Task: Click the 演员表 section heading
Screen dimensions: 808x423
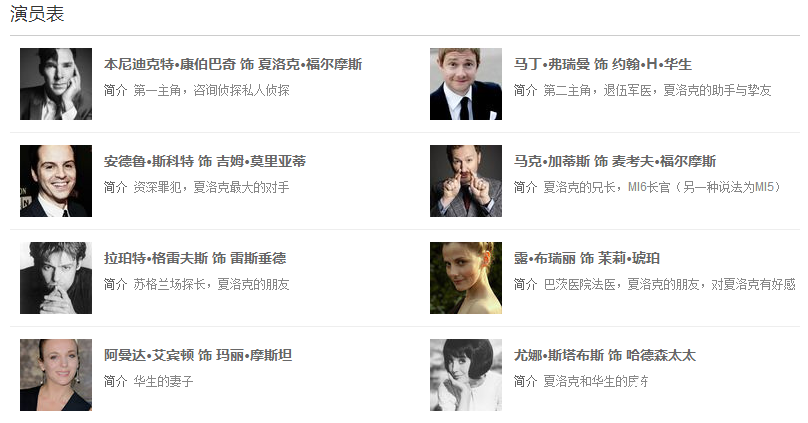Action: (x=37, y=14)
